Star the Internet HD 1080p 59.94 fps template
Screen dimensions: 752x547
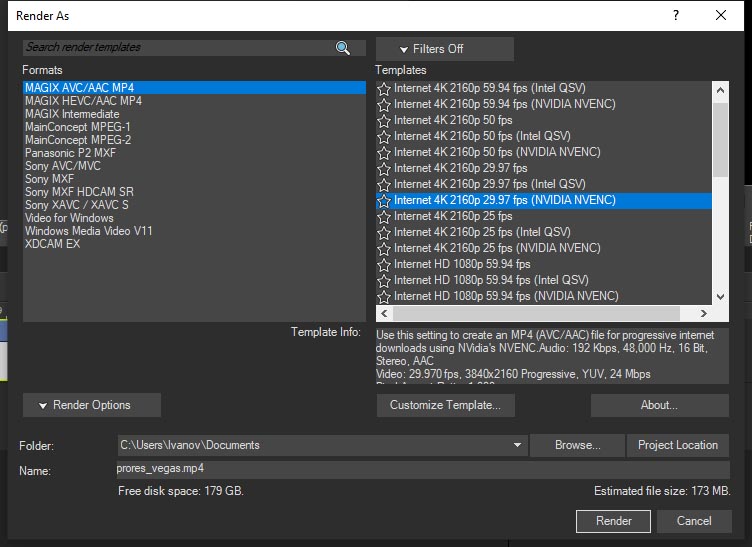(x=384, y=264)
